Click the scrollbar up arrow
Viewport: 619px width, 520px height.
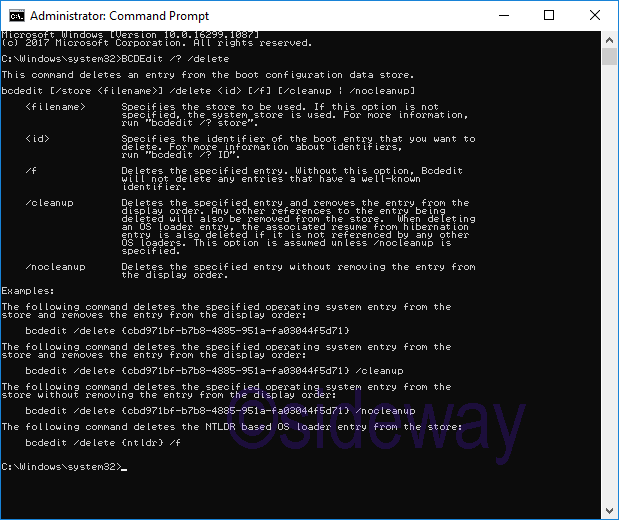click(x=609, y=40)
